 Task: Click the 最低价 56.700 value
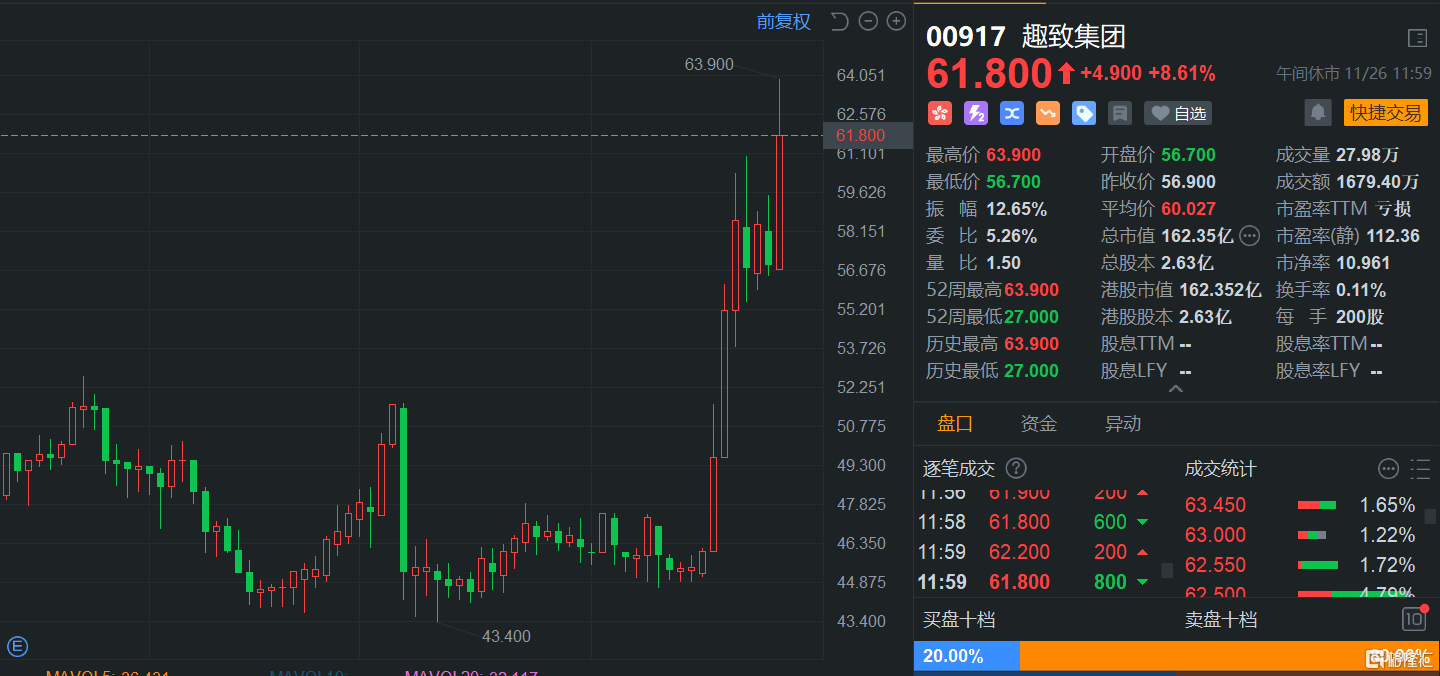tap(1014, 182)
